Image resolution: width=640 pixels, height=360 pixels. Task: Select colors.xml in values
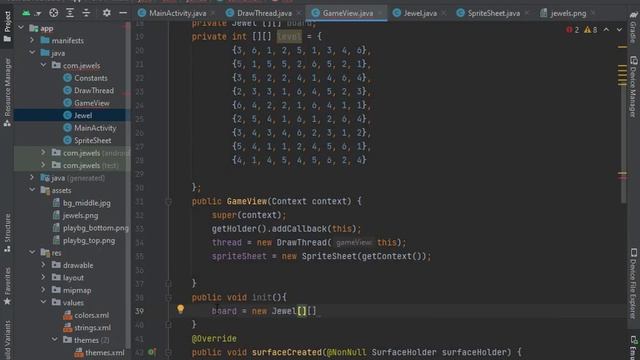pos(86,315)
